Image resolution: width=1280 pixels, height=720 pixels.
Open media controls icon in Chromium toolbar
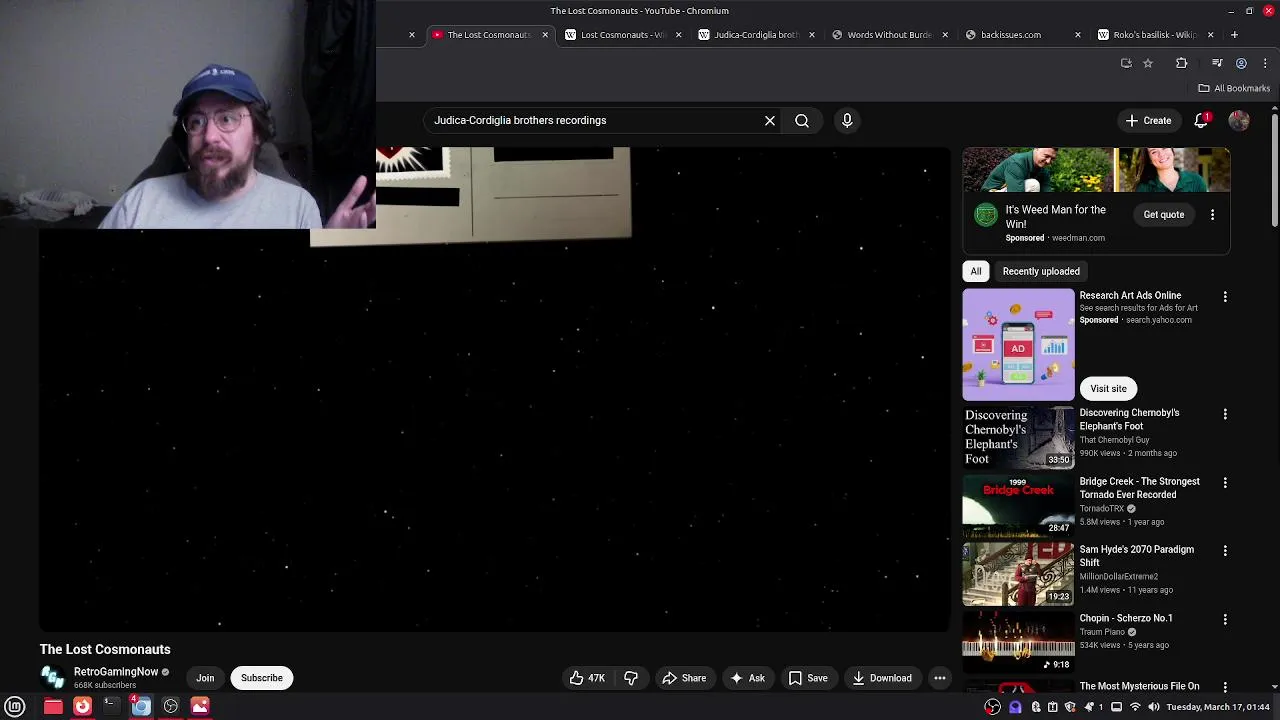coord(1217,63)
